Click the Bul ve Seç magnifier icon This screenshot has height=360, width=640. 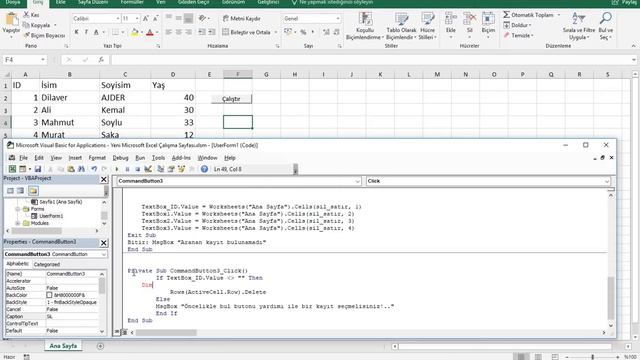(x=606, y=19)
